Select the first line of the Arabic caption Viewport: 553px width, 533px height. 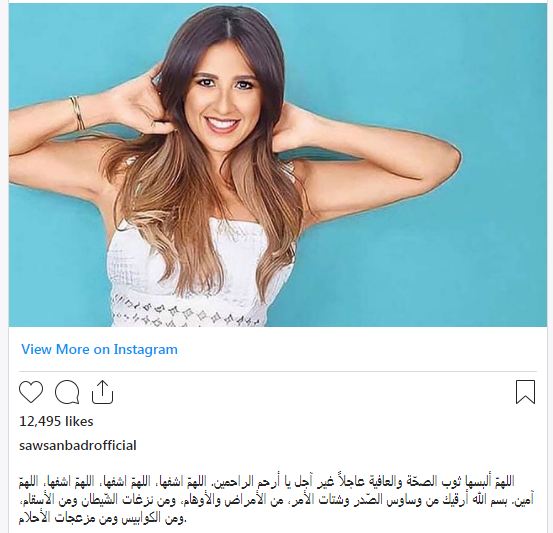(x=267, y=481)
